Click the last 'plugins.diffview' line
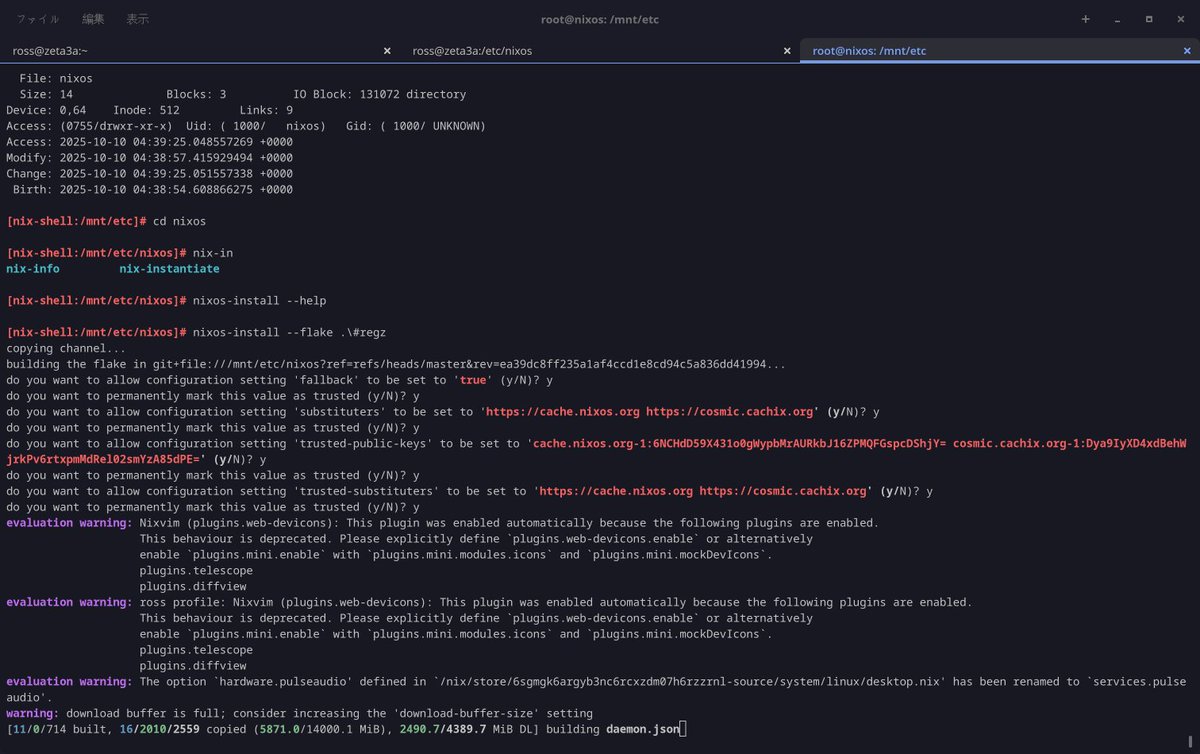Viewport: 1200px width, 754px height. coord(193,666)
